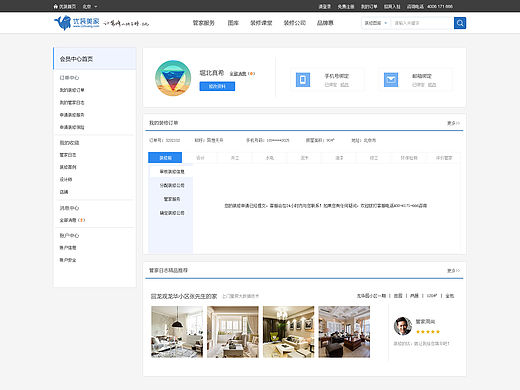This screenshot has width=520, height=390.
Task: Open 管家服务 in main navigation
Action: [x=203, y=23]
